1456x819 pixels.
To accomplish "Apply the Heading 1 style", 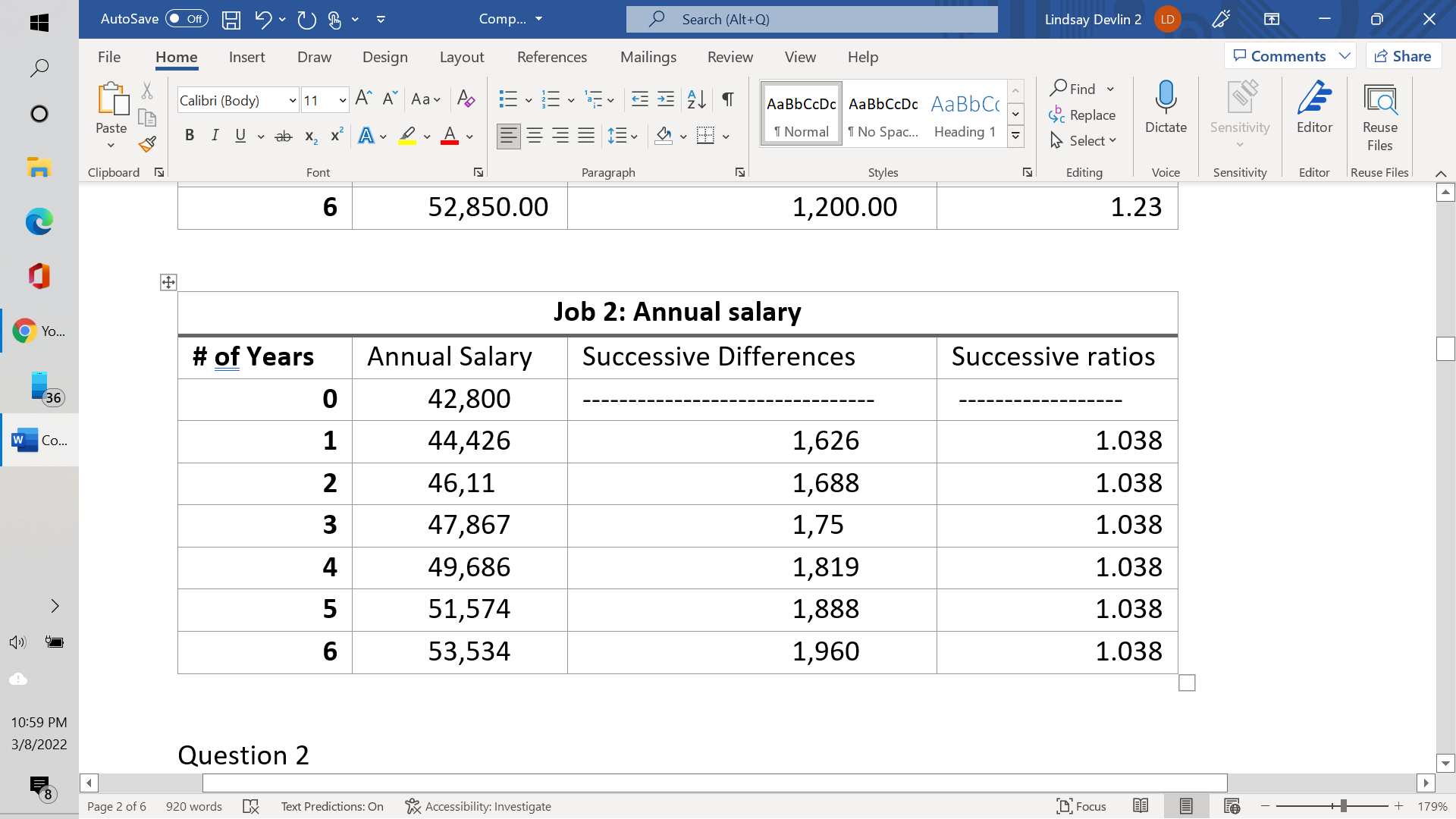I will tap(964, 114).
